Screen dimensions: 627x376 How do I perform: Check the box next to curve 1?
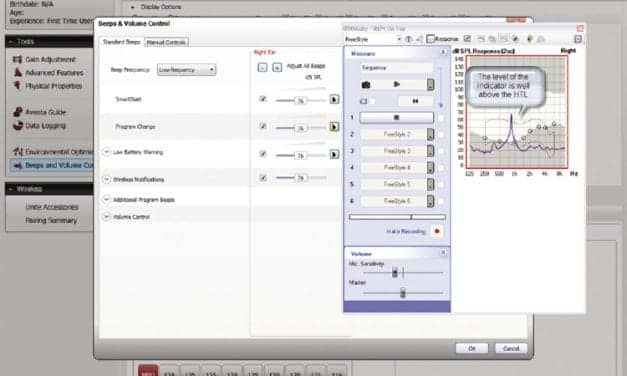pyautogui.click(x=441, y=118)
